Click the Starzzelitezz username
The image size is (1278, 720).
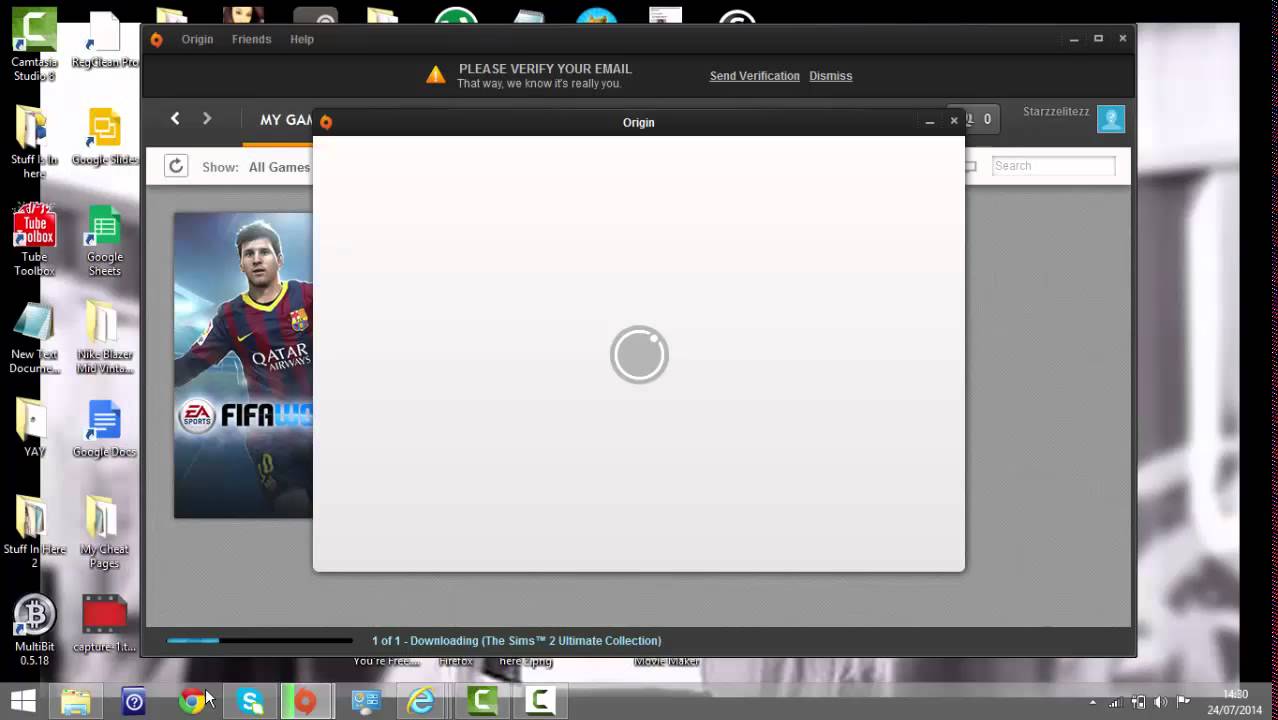click(x=1056, y=112)
